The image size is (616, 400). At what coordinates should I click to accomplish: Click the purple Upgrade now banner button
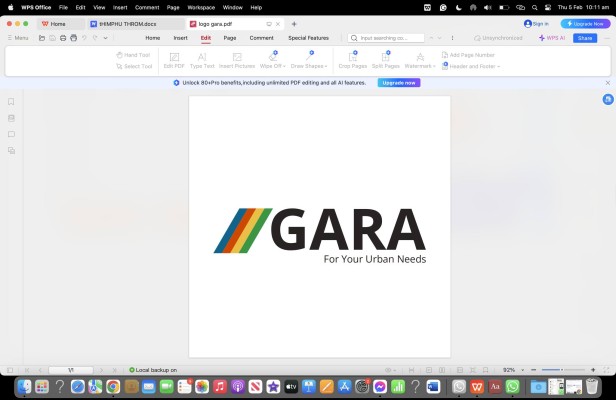tap(398, 83)
